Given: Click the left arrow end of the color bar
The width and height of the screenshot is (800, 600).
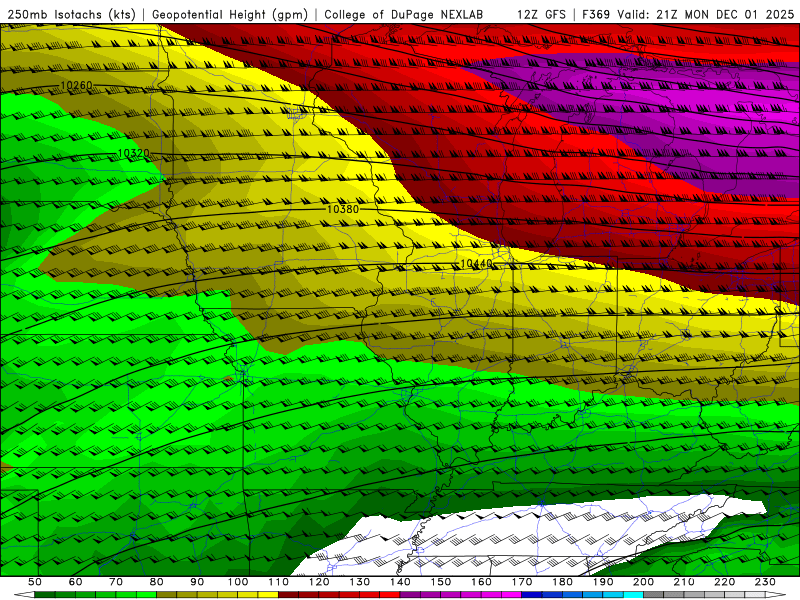Looking at the screenshot, I should [24, 595].
